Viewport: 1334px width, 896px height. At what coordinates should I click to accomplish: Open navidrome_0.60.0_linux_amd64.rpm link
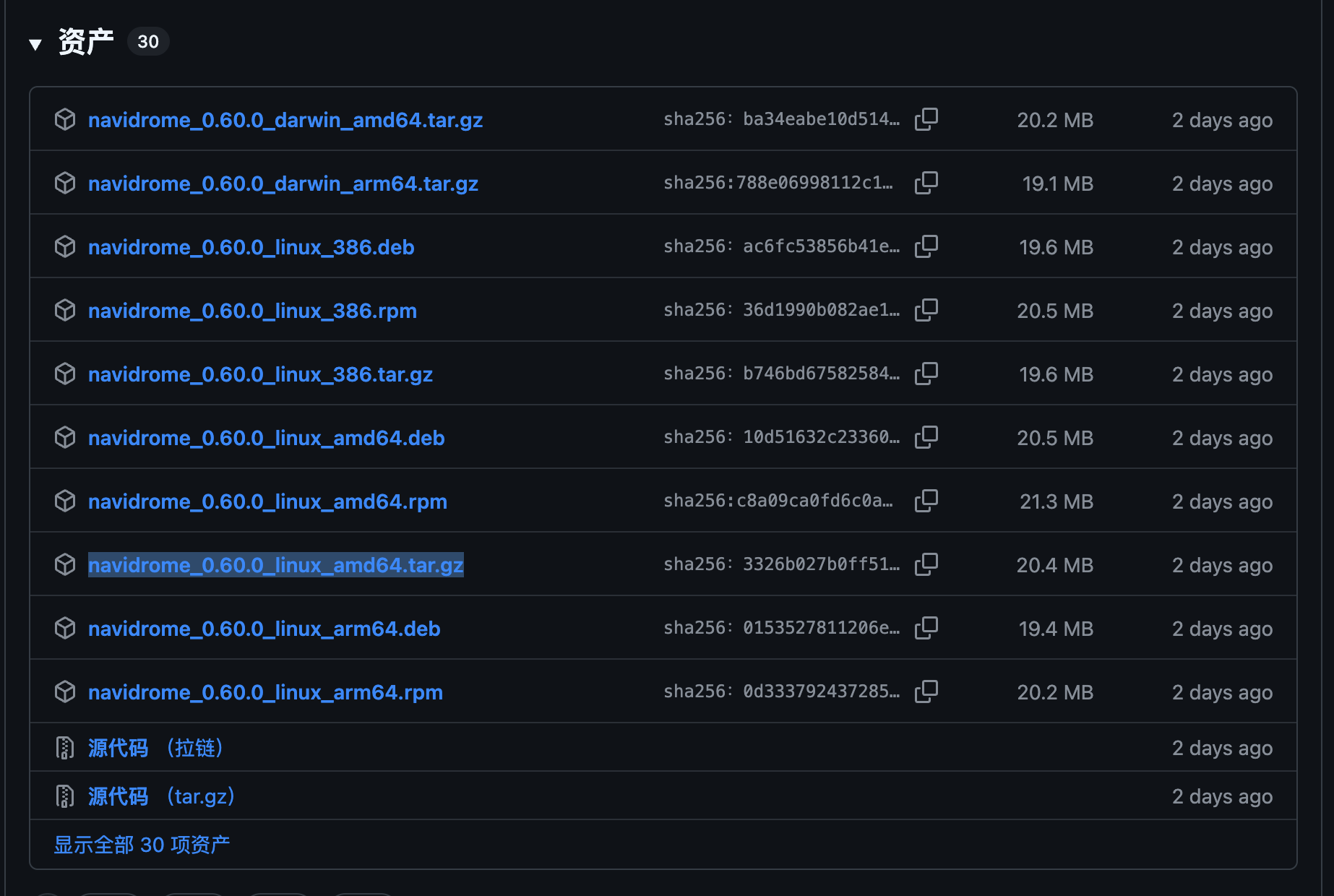[267, 501]
